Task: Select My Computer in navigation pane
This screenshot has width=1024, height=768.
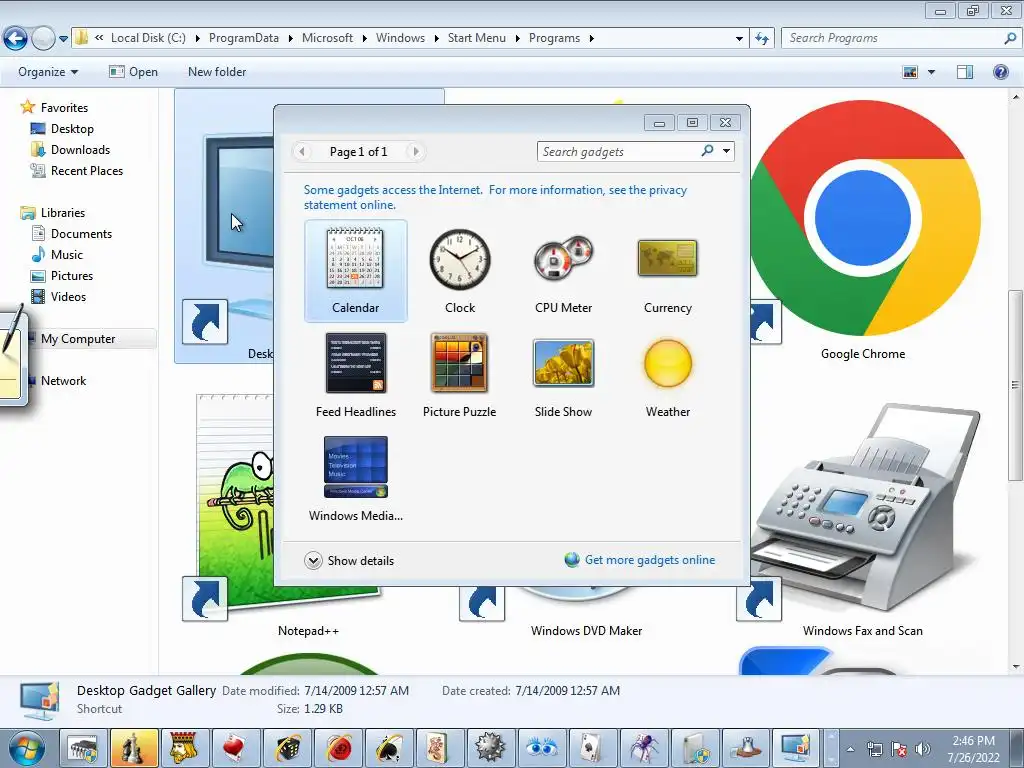Action: (x=78, y=338)
